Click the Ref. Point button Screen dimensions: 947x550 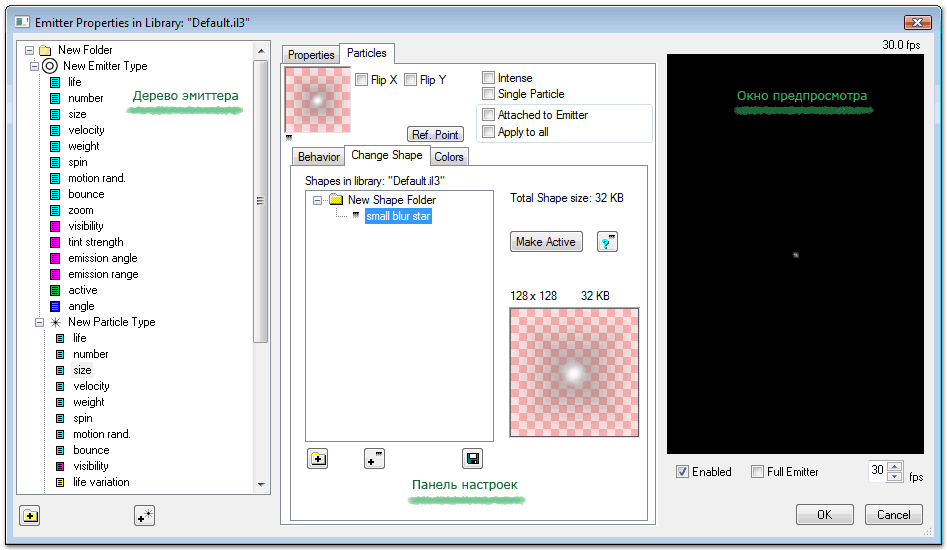click(435, 135)
